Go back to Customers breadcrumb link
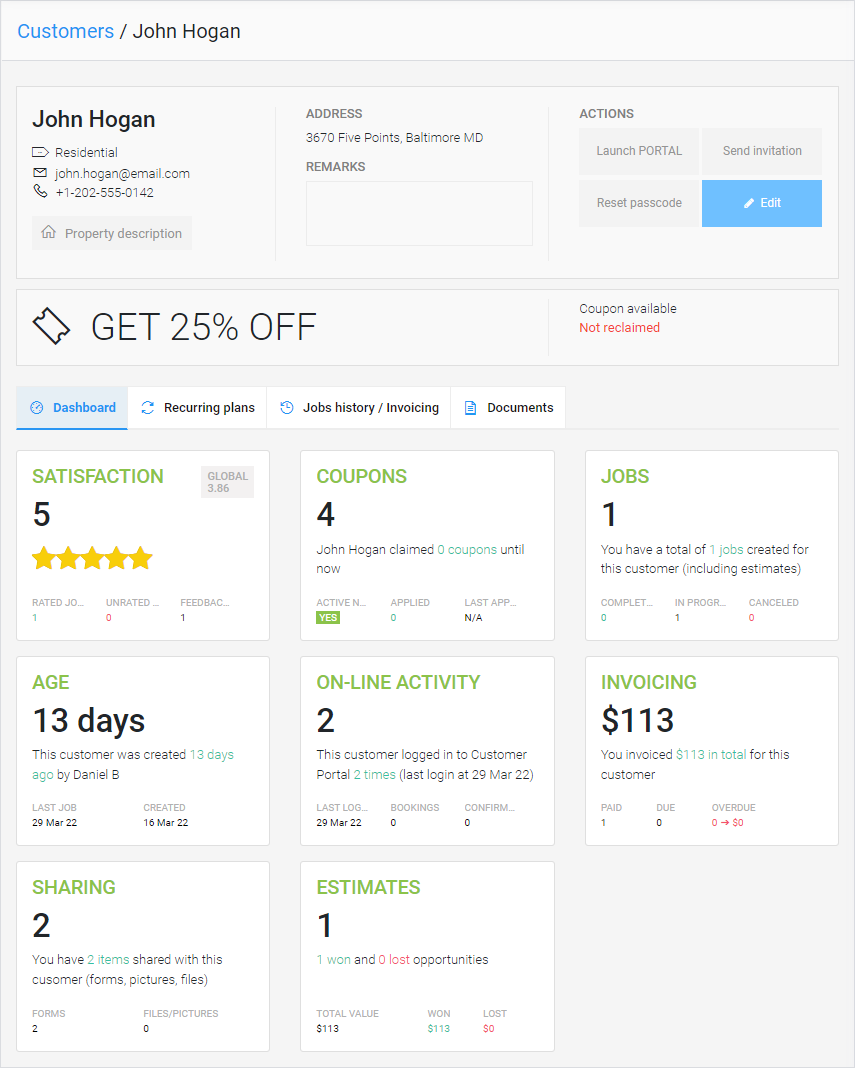855x1068 pixels. (66, 31)
